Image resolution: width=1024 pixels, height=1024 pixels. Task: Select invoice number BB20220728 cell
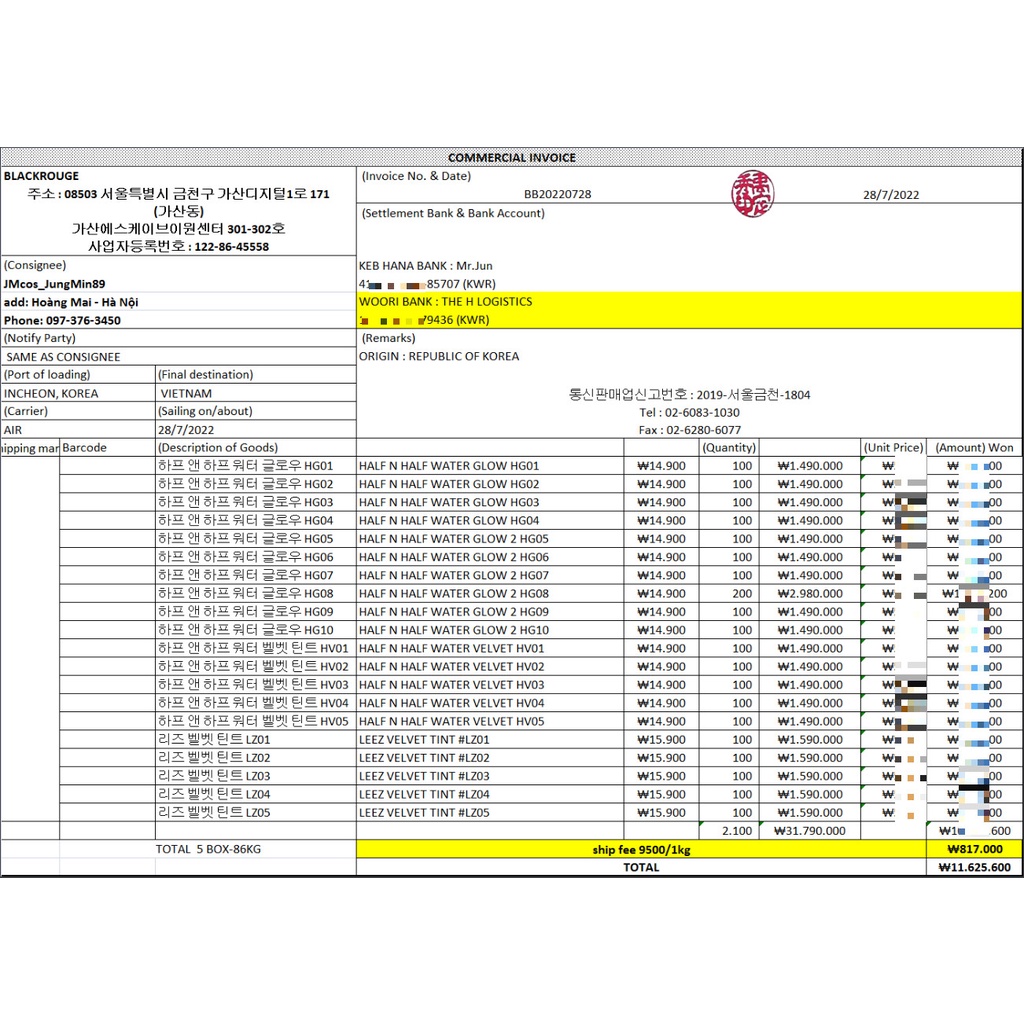557,195
